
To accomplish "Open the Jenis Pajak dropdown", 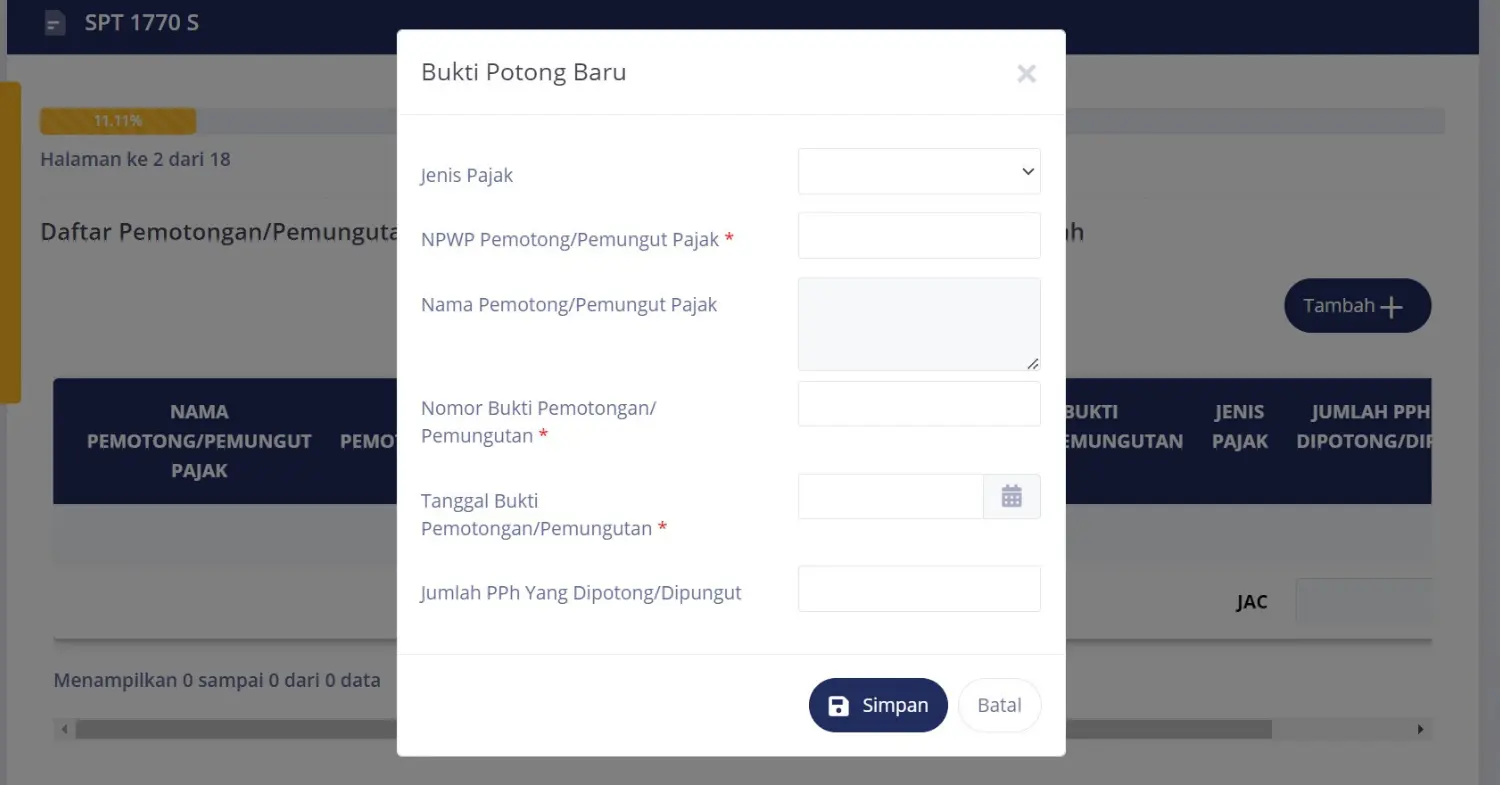I will (918, 171).
